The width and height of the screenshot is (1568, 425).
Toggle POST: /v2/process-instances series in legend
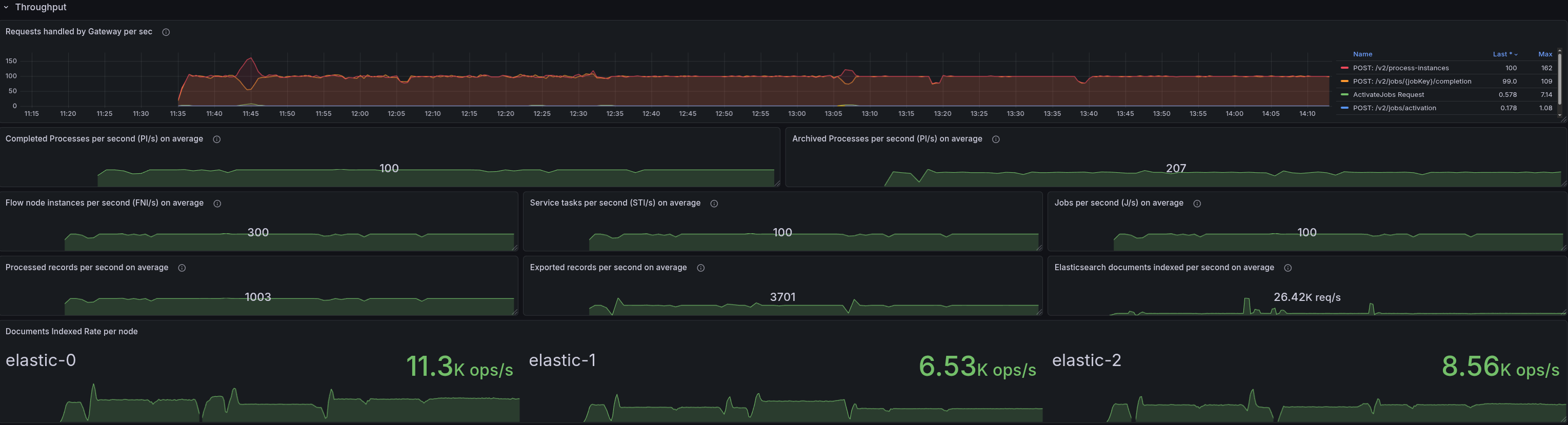pos(1400,68)
